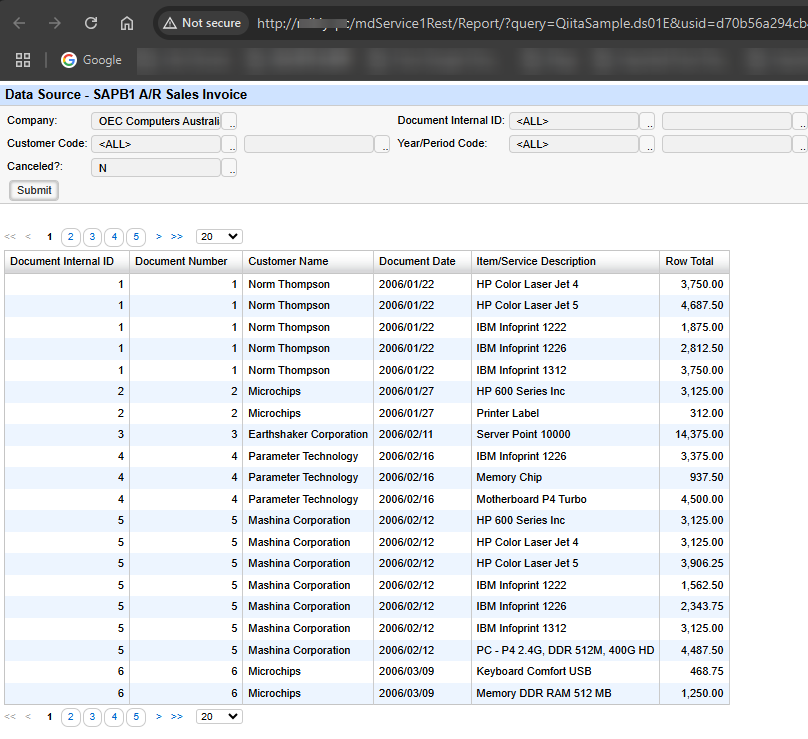Click row total 937.50
The height and width of the screenshot is (739, 808).
[x=695, y=478]
